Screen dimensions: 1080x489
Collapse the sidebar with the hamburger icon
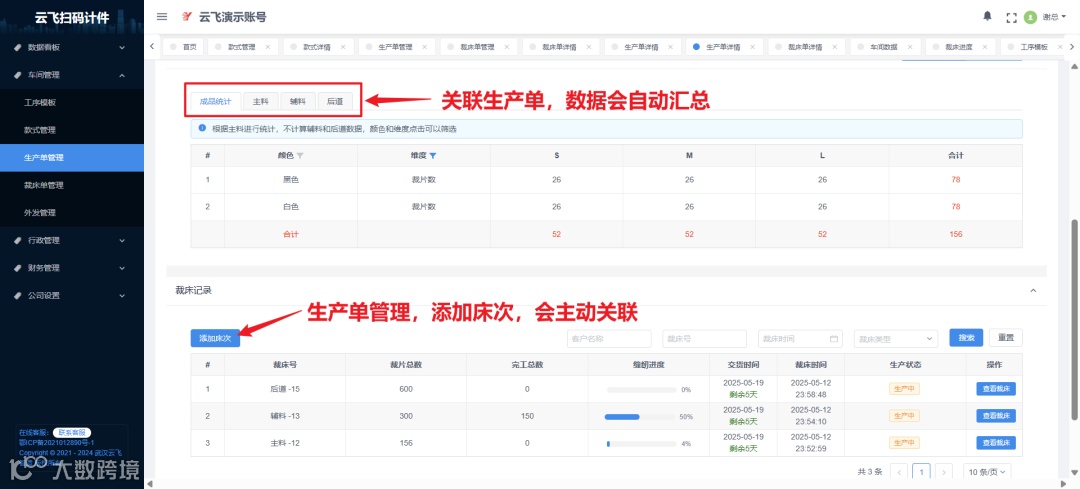[162, 17]
